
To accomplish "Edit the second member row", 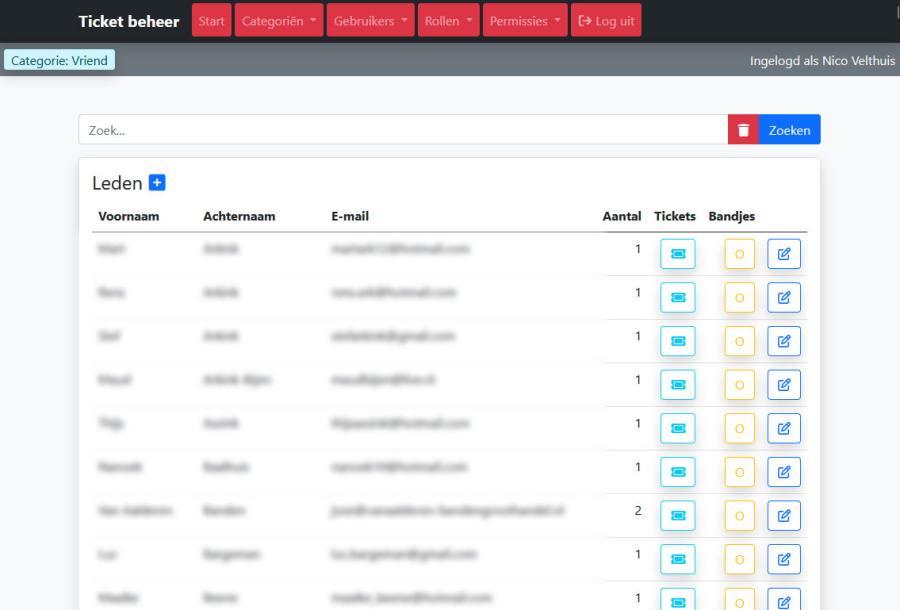I will 784,297.
